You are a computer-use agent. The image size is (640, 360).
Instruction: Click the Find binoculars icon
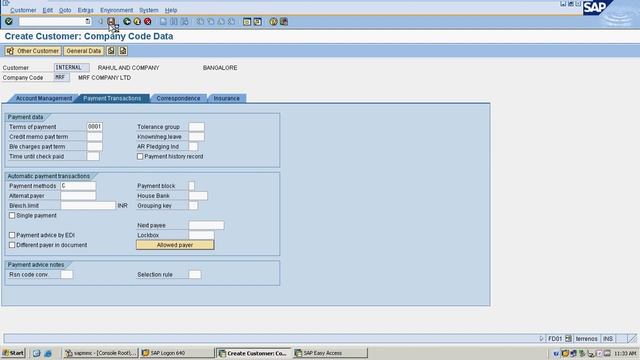tap(174, 21)
